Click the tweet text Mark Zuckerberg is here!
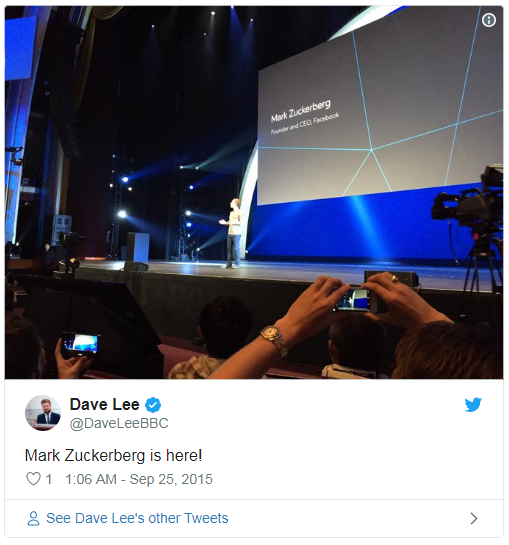 pyautogui.click(x=113, y=455)
